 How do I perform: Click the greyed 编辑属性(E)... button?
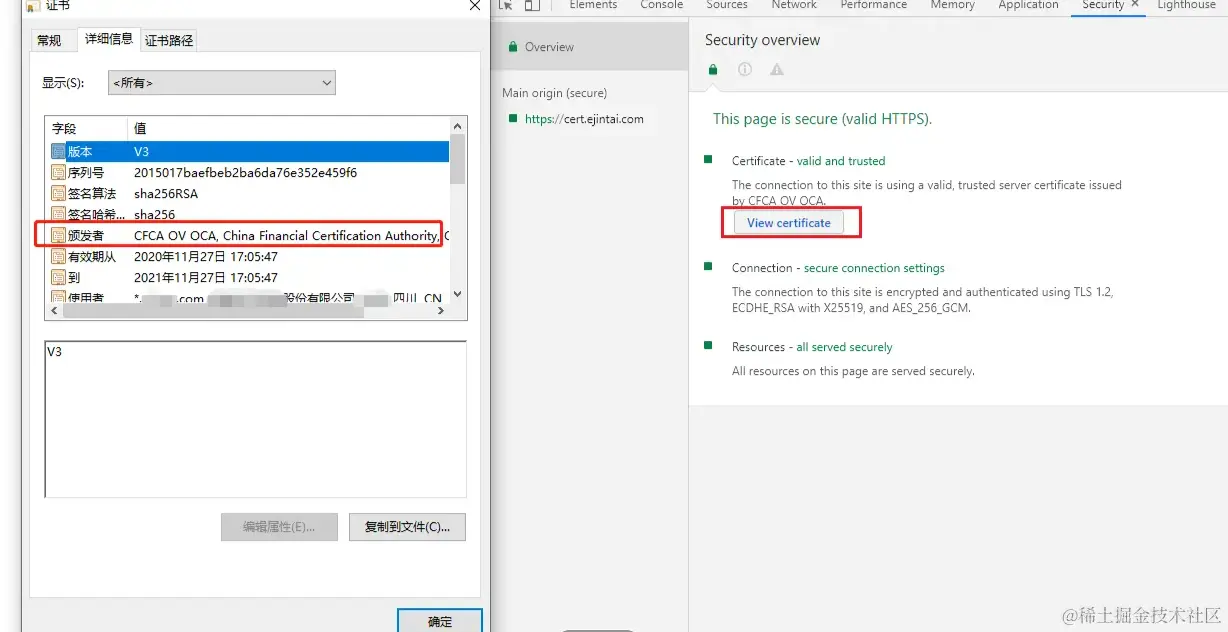(x=278, y=527)
